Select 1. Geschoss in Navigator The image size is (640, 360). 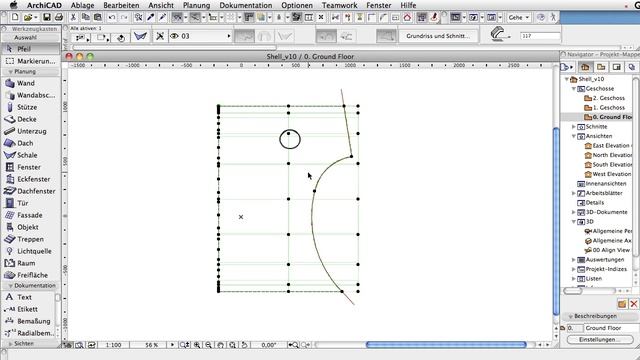click(609, 108)
